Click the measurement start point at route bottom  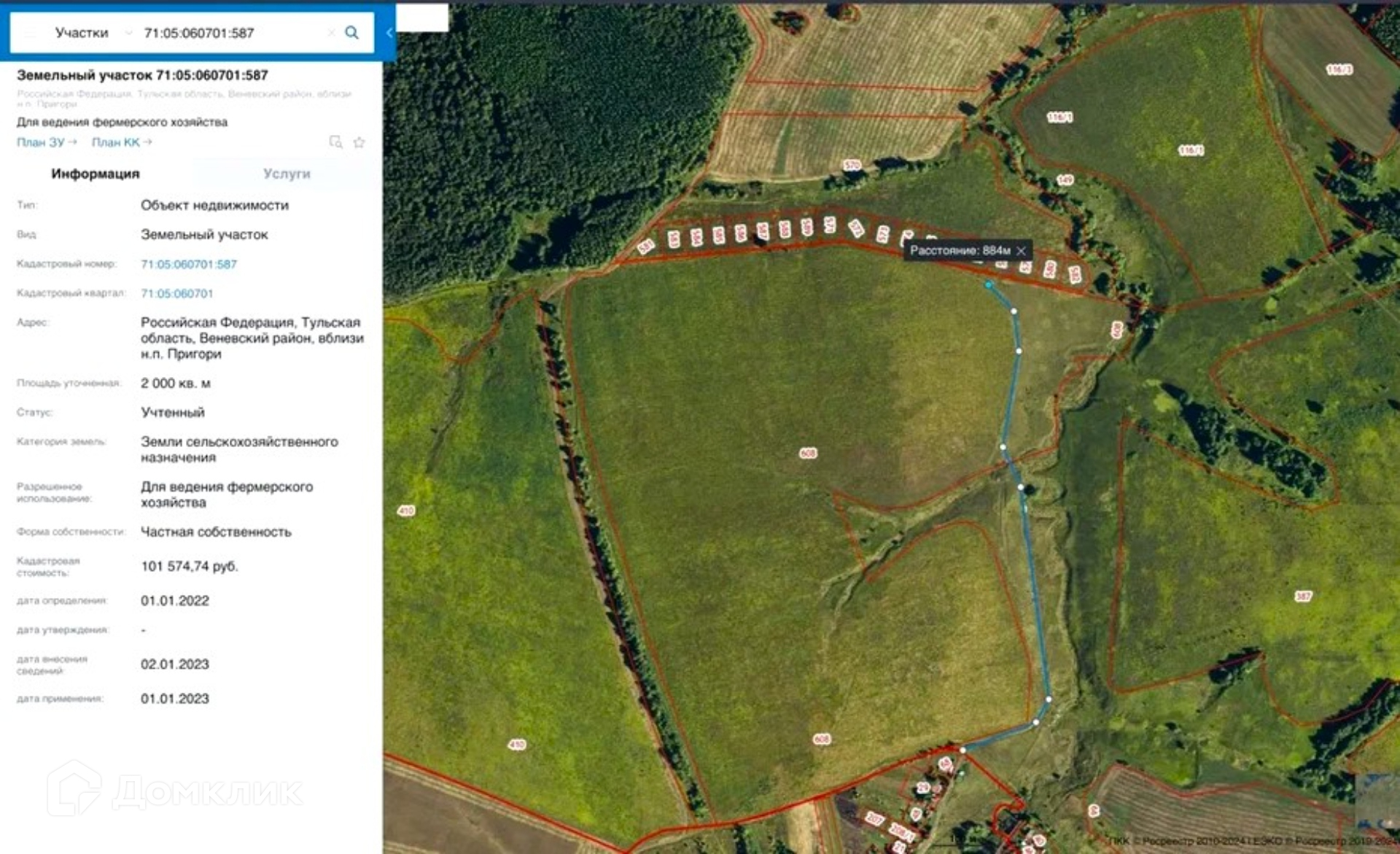tap(962, 750)
